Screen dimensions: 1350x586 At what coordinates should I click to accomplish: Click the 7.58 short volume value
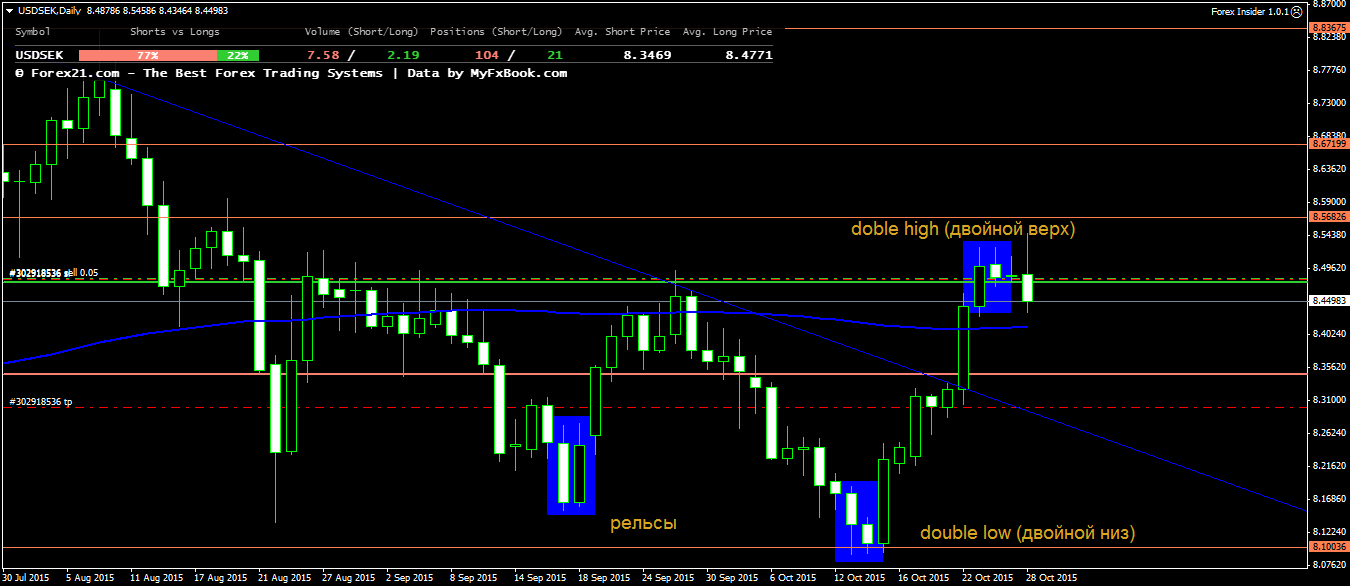click(322, 56)
